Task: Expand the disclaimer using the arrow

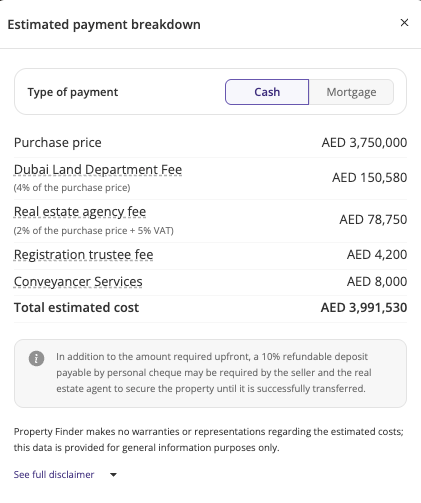Action: pyautogui.click(x=113, y=475)
